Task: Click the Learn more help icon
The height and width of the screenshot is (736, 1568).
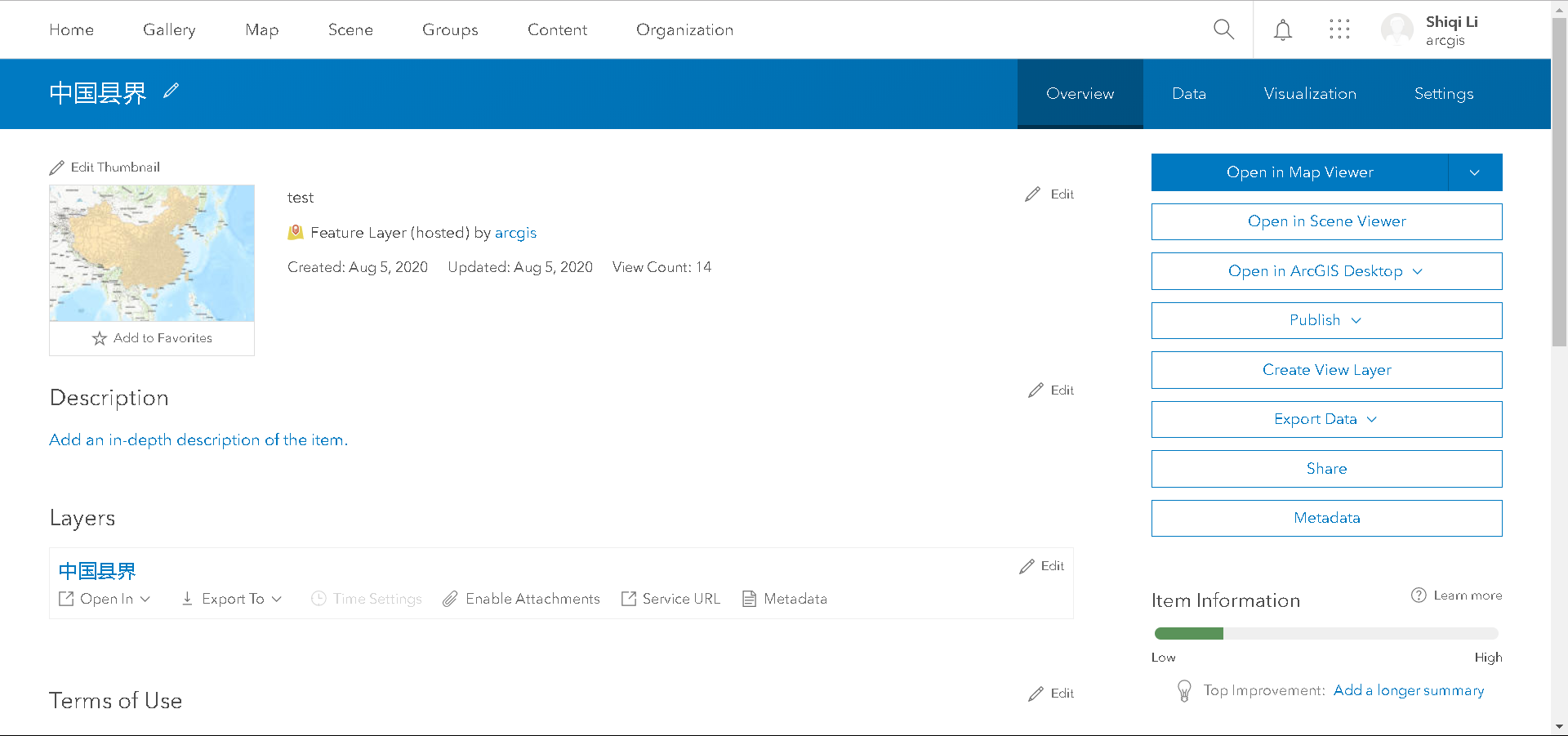Action: point(1419,595)
